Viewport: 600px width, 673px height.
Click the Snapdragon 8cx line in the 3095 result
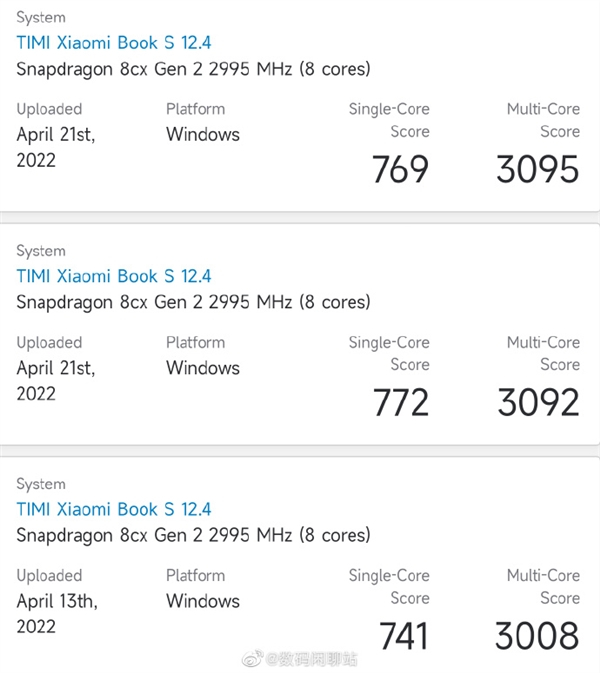(193, 69)
